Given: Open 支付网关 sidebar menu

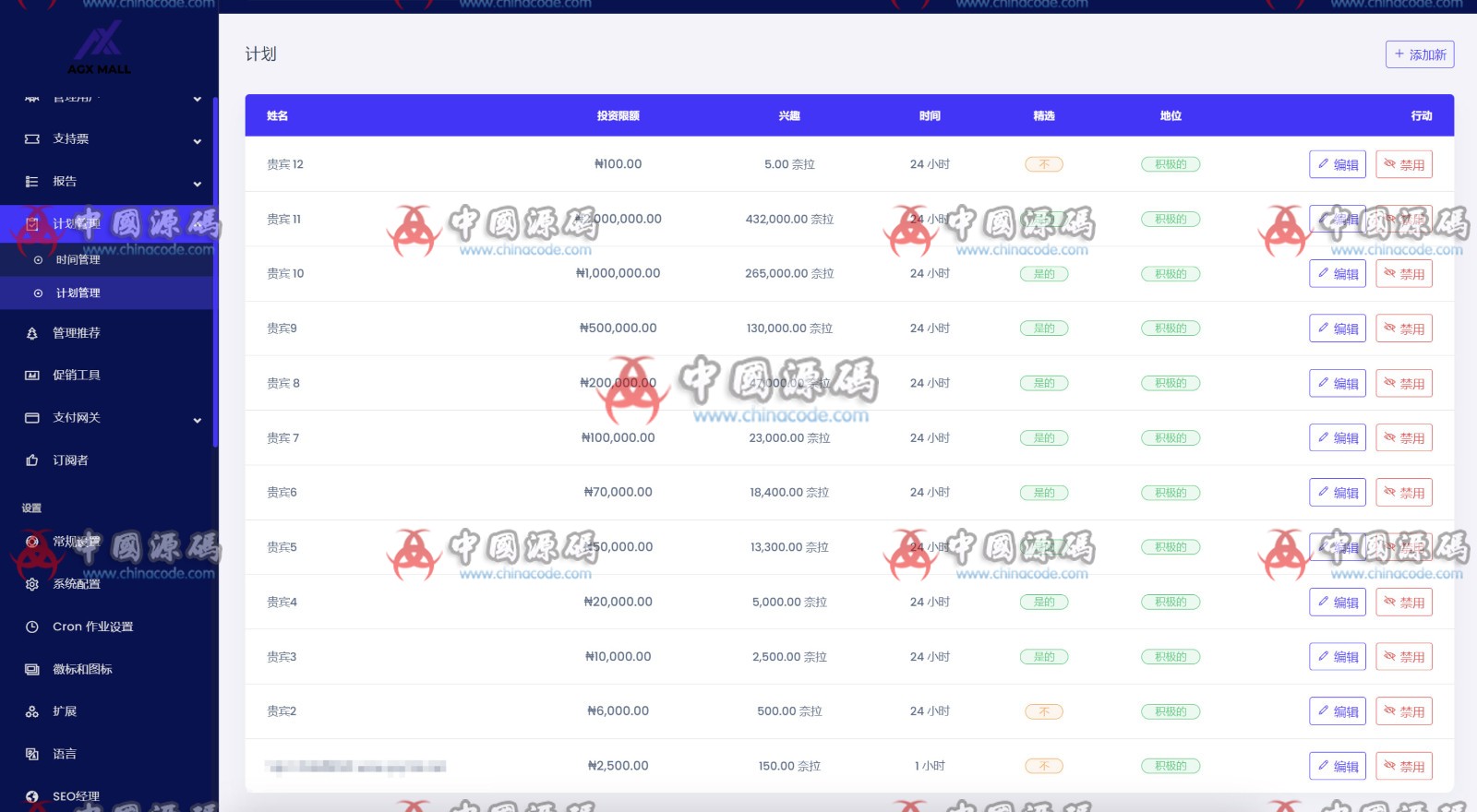Looking at the screenshot, I should [106, 418].
